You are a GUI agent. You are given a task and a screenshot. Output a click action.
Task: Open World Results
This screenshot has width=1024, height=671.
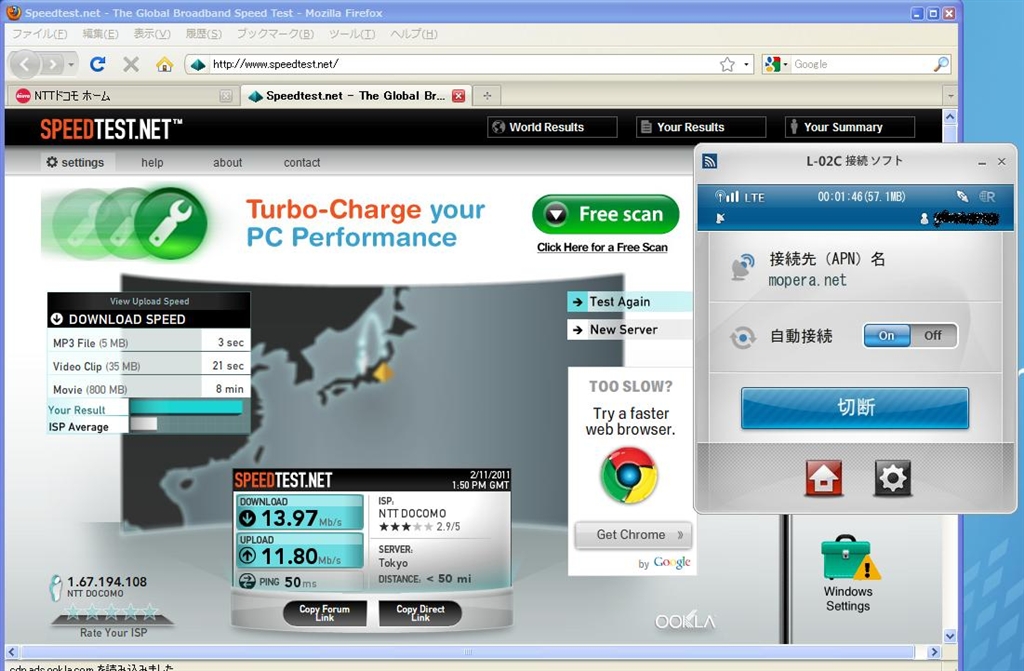click(552, 127)
